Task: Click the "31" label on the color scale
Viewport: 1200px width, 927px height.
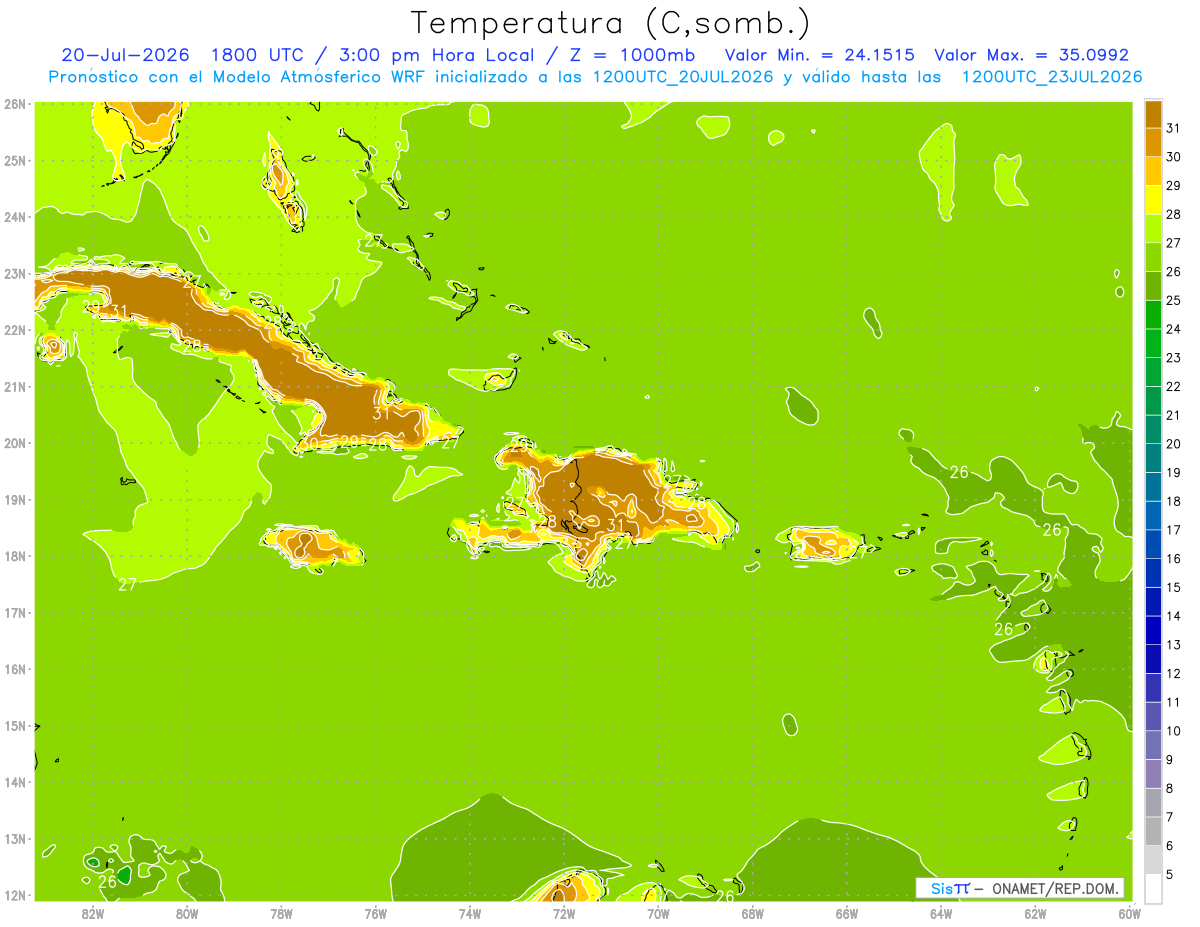Action: tap(1173, 128)
